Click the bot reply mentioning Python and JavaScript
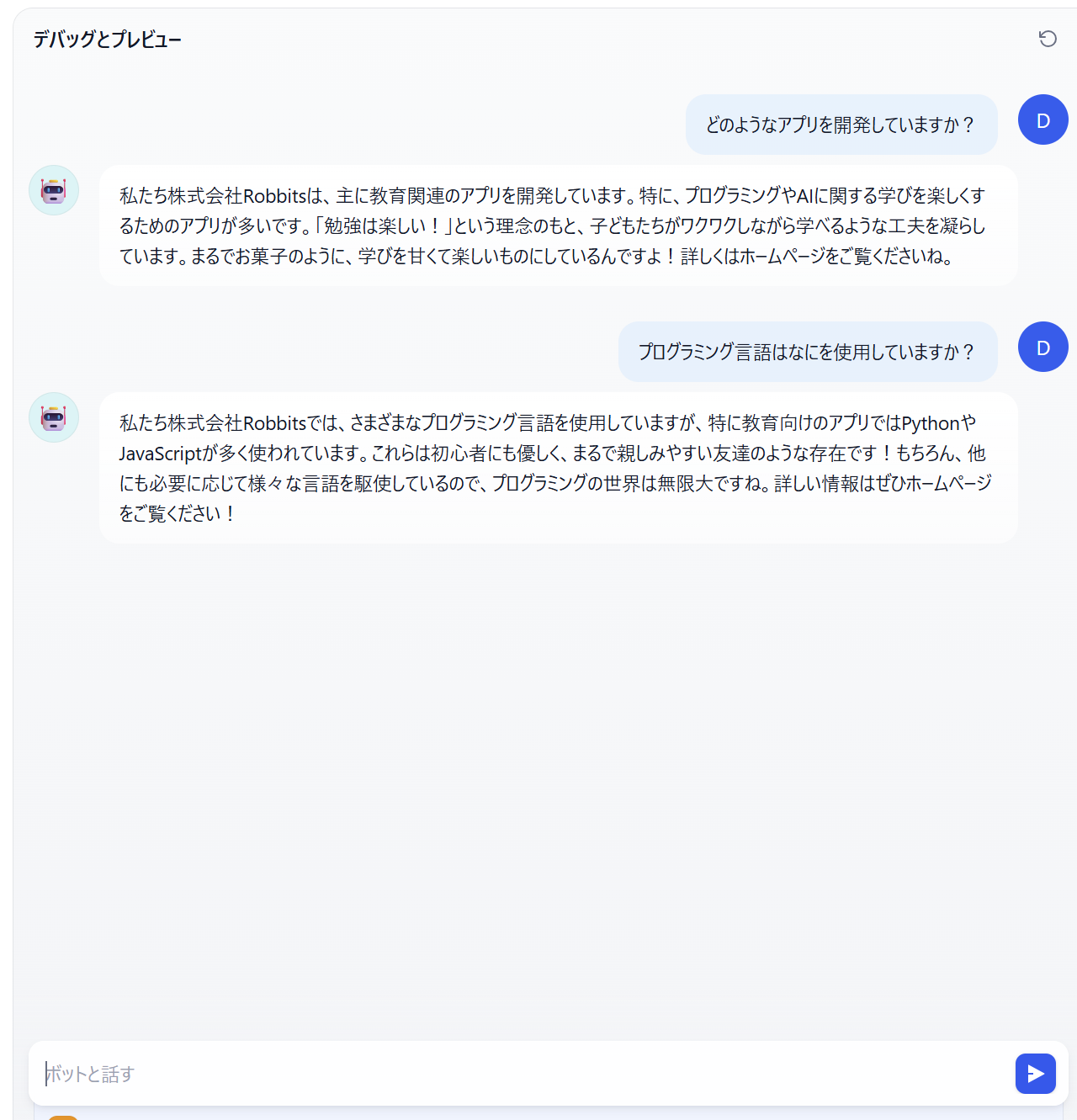The width and height of the screenshot is (1077, 1120). point(559,468)
